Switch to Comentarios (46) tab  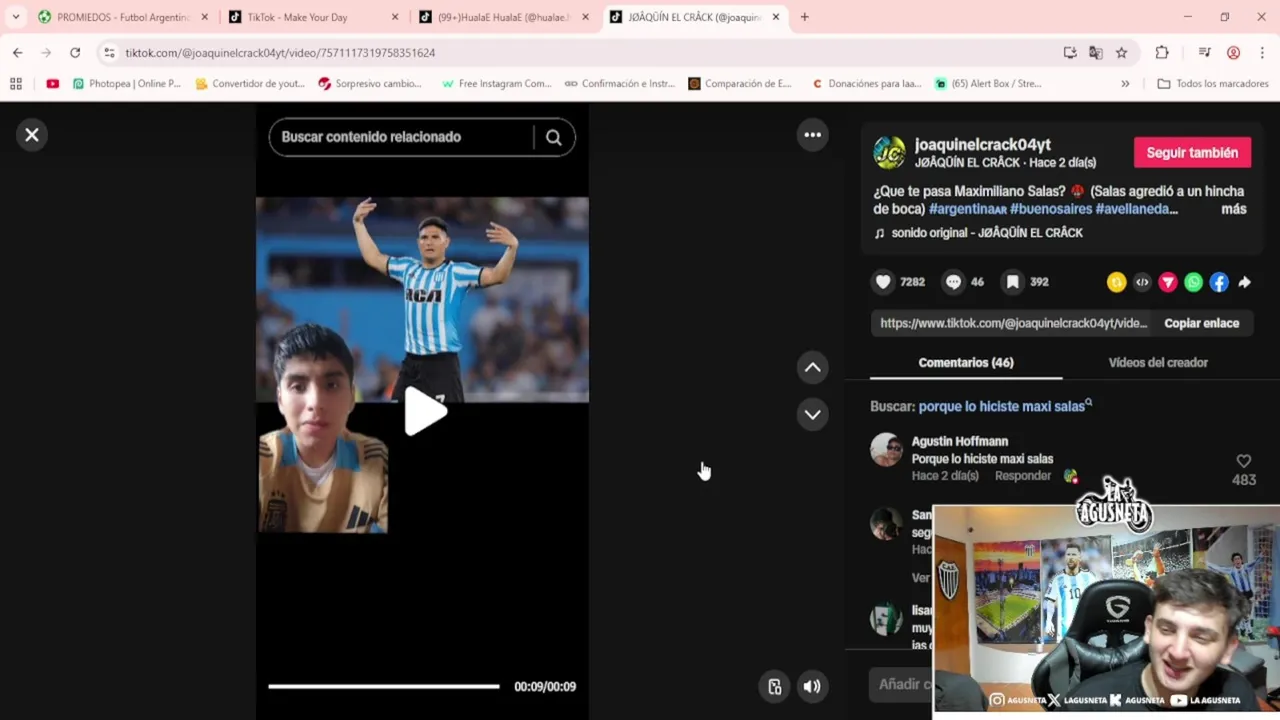point(966,362)
